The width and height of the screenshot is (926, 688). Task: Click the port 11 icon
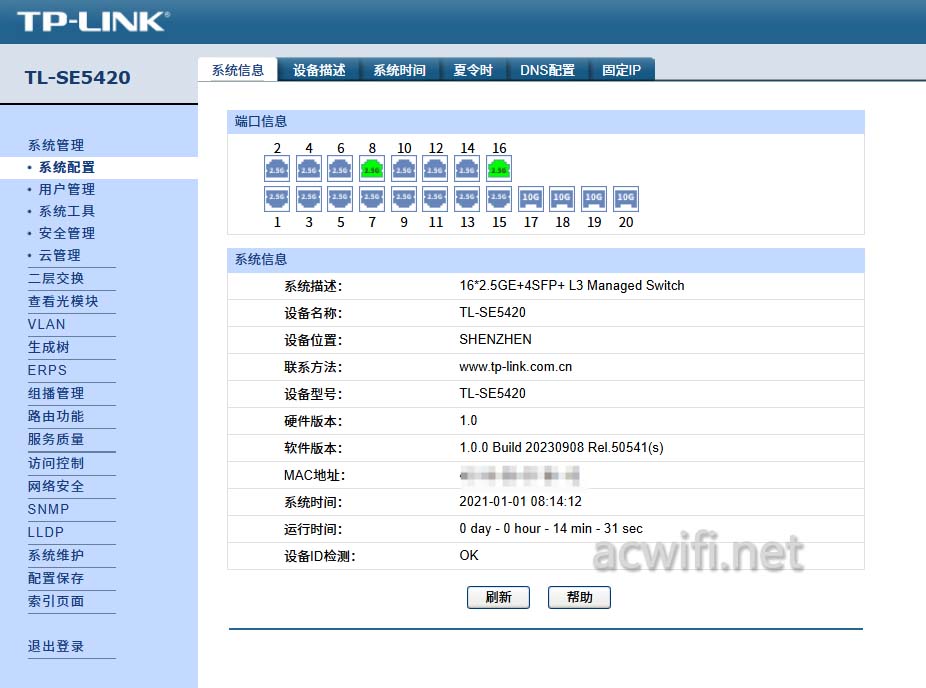point(435,198)
